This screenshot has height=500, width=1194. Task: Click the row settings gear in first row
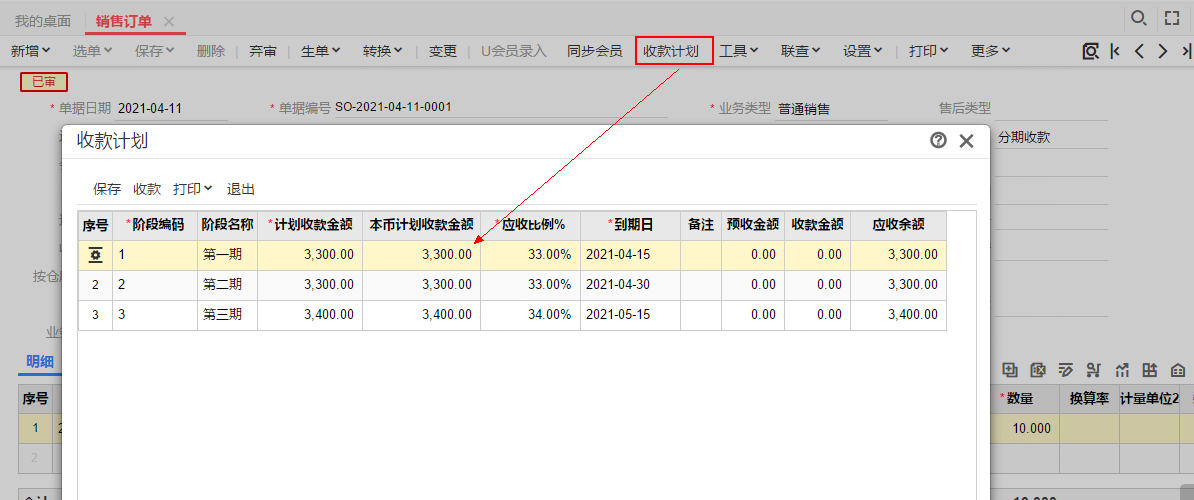[95, 256]
